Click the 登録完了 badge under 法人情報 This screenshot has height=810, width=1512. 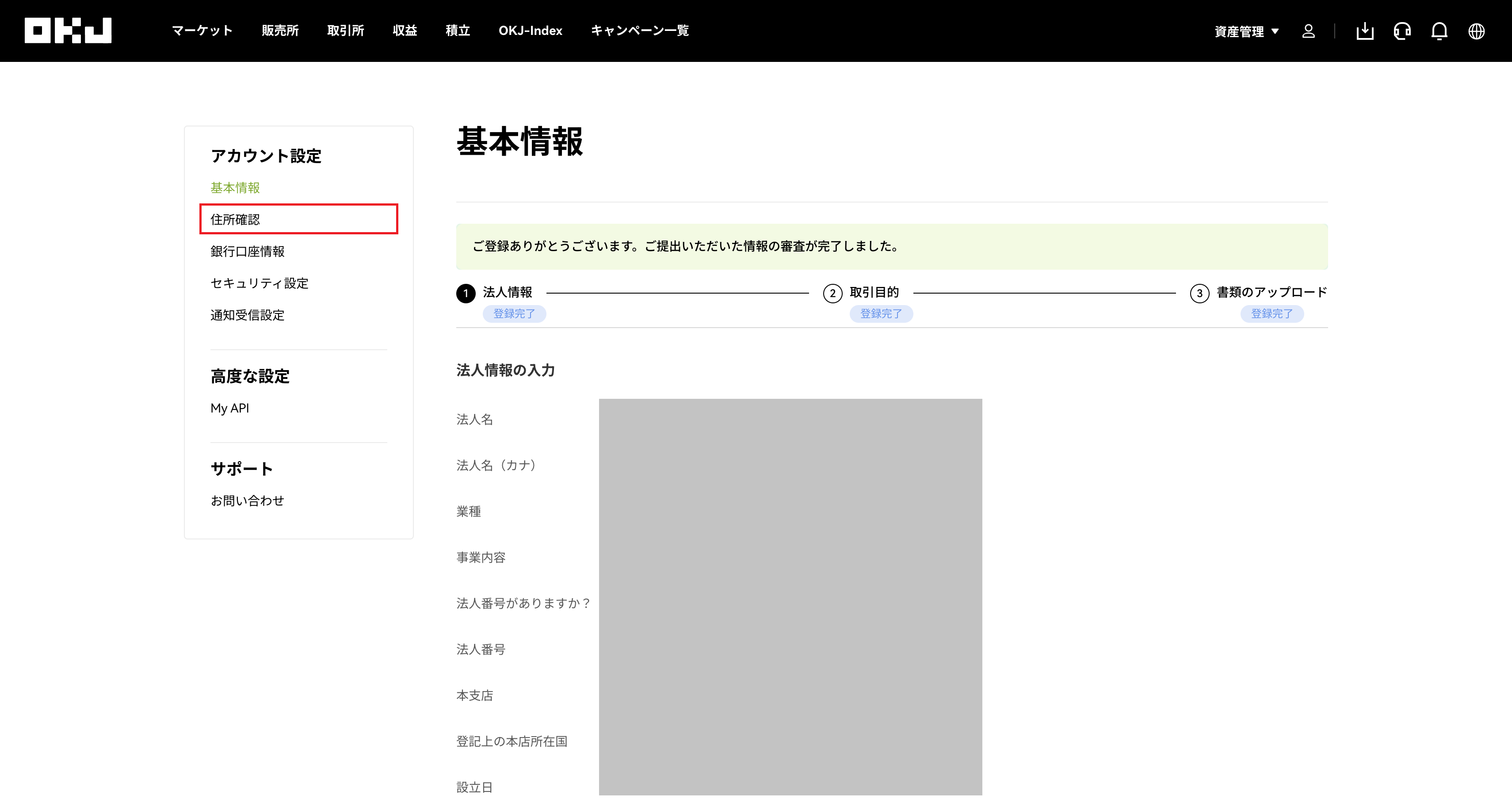click(x=514, y=314)
